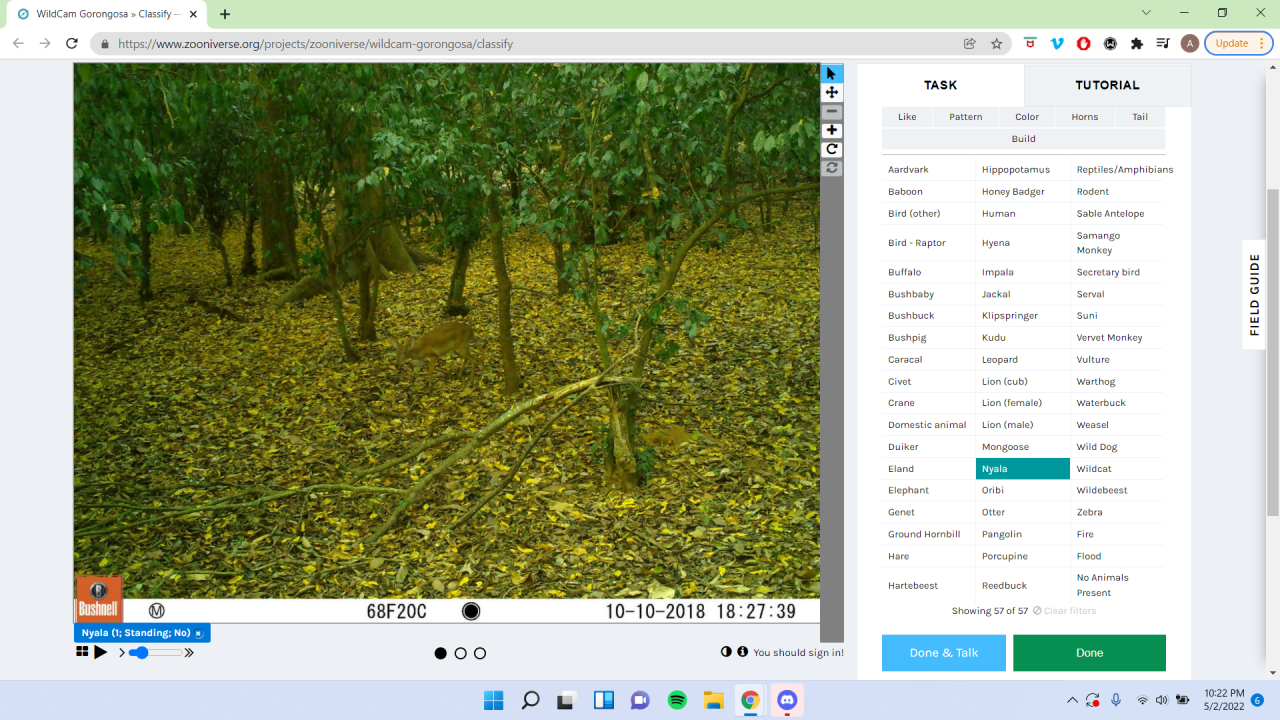Remove the Nyala identification tag
Viewport: 1280px width, 720px height.
tap(199, 633)
